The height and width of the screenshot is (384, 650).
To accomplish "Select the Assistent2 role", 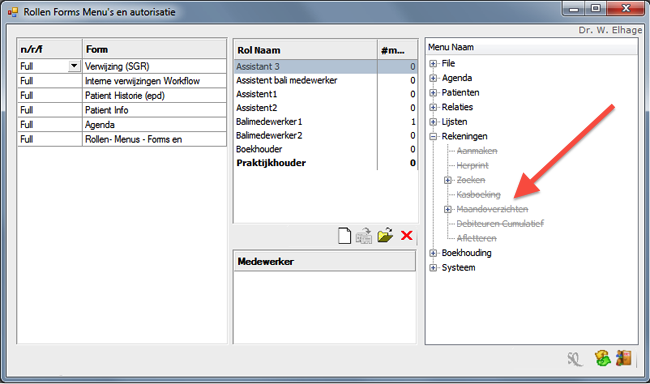I will tap(325, 108).
